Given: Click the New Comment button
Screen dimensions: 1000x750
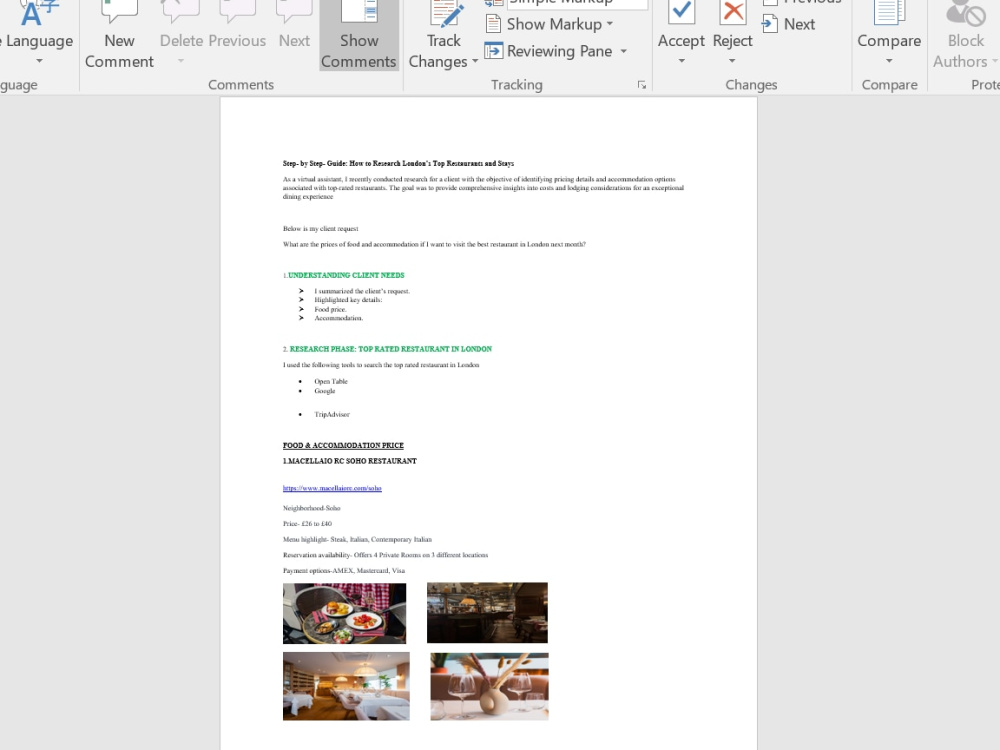Looking at the screenshot, I should [119, 35].
